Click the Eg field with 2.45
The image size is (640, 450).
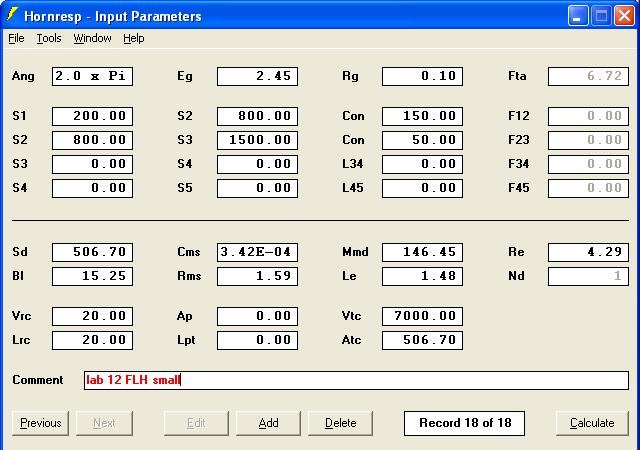point(257,76)
